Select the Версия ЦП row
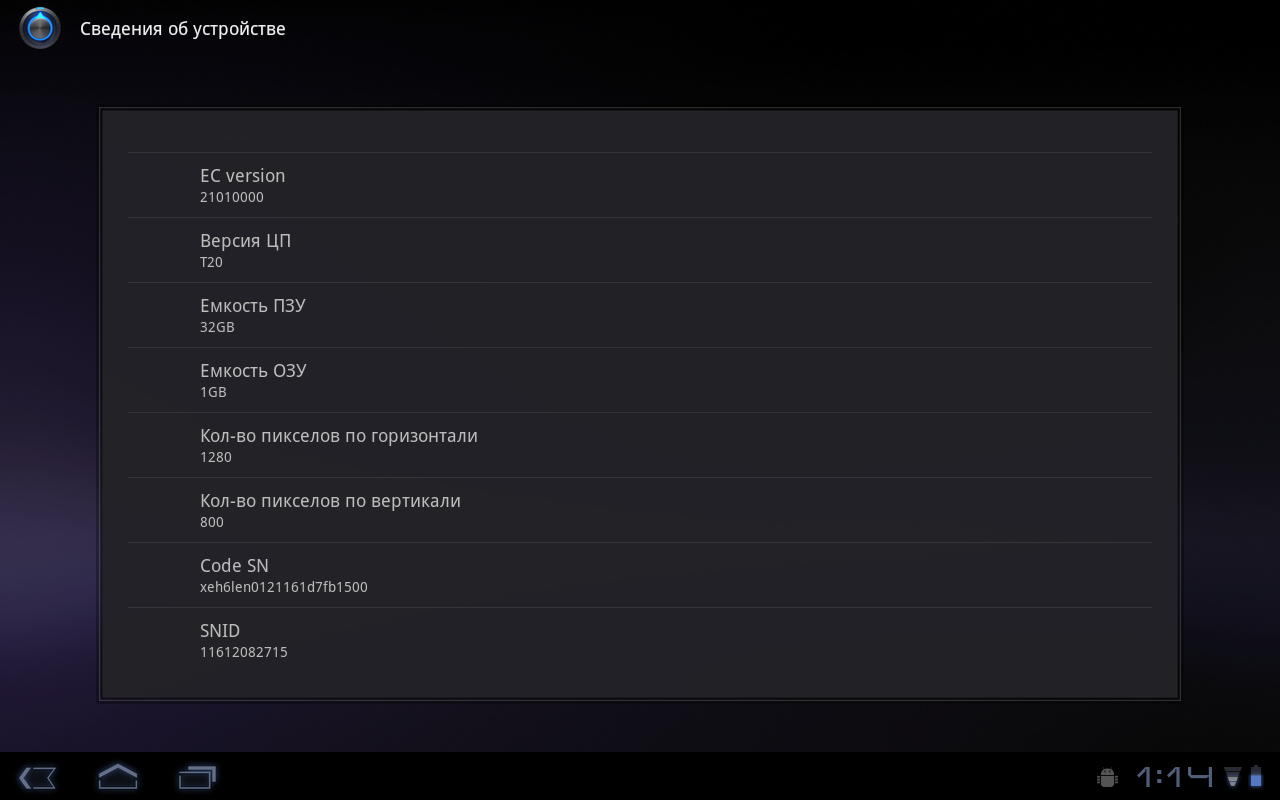This screenshot has height=800, width=1280. click(x=640, y=250)
